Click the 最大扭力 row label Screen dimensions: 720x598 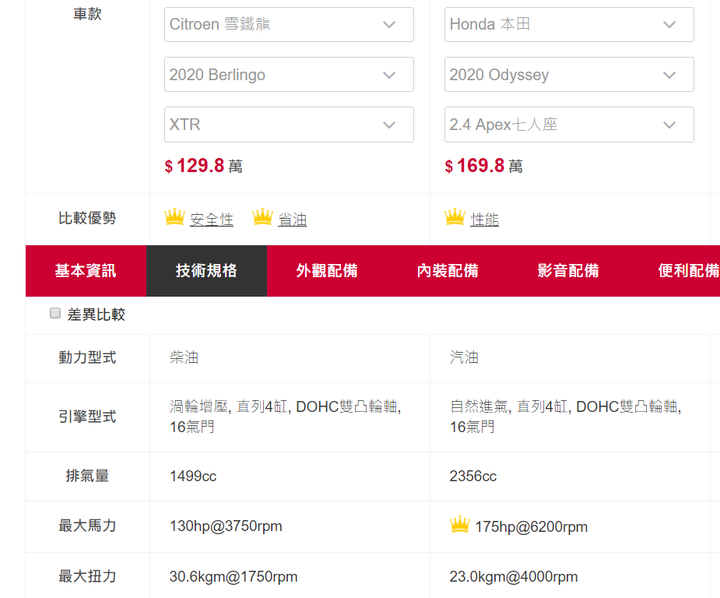(x=87, y=576)
